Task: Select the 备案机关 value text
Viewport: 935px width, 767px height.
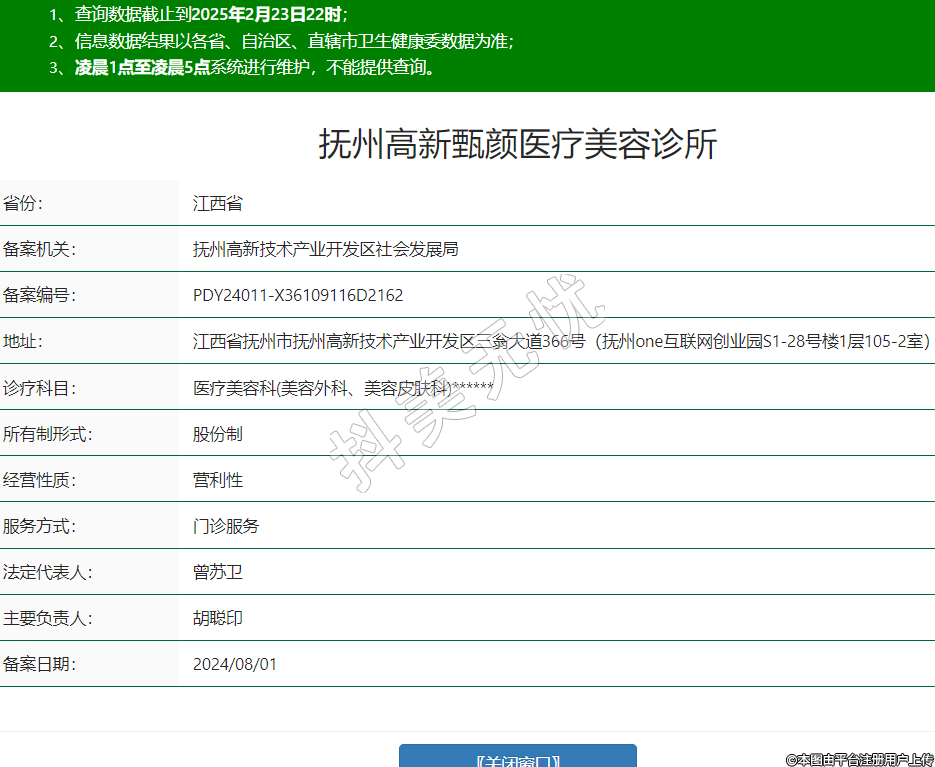Action: point(325,250)
